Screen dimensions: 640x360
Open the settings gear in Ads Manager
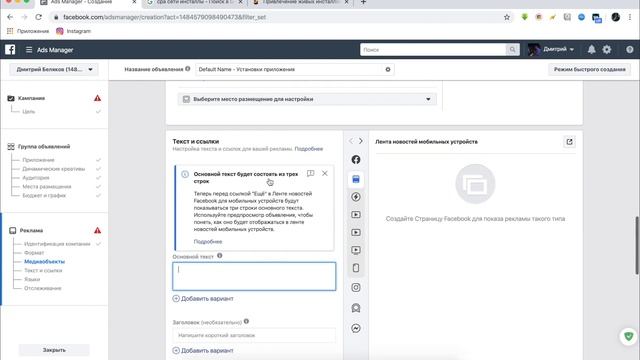point(607,49)
